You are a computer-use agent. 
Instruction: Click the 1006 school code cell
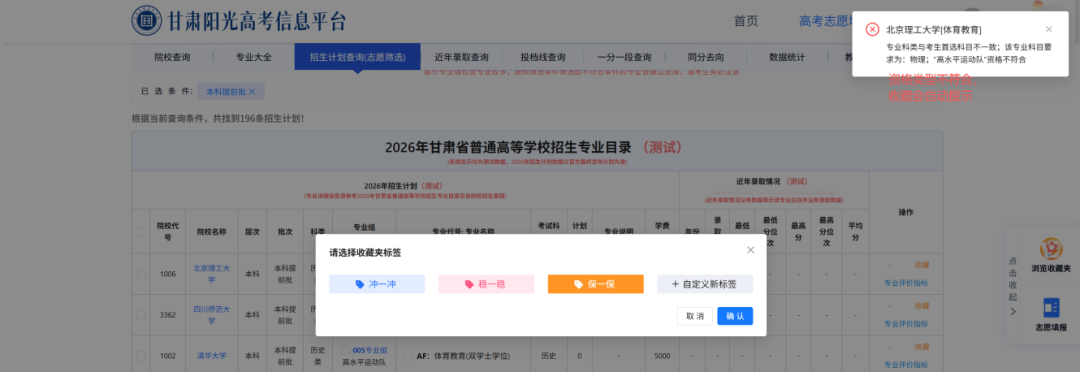[x=168, y=274]
